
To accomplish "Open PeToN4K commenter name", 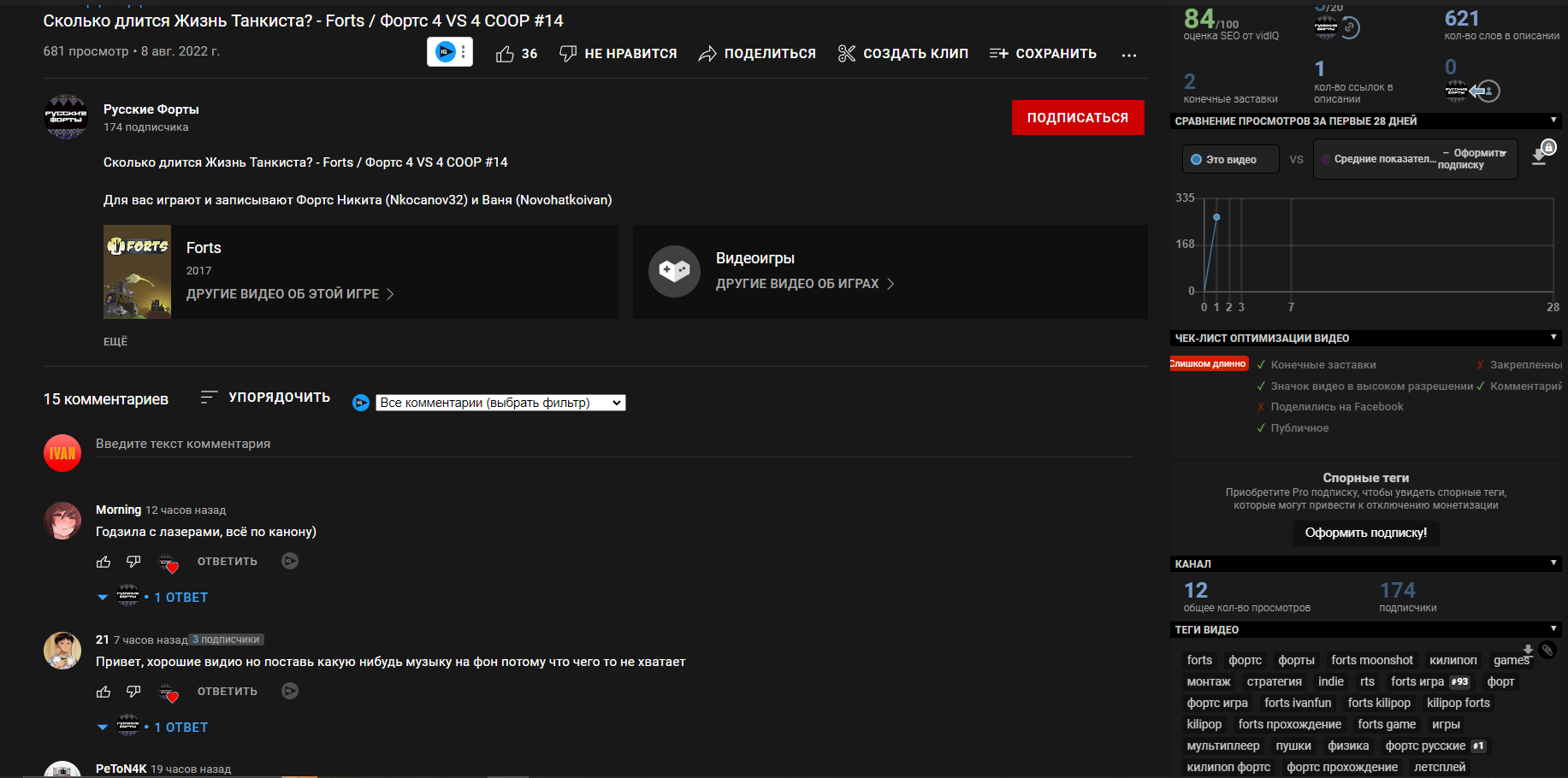I will click(x=121, y=769).
